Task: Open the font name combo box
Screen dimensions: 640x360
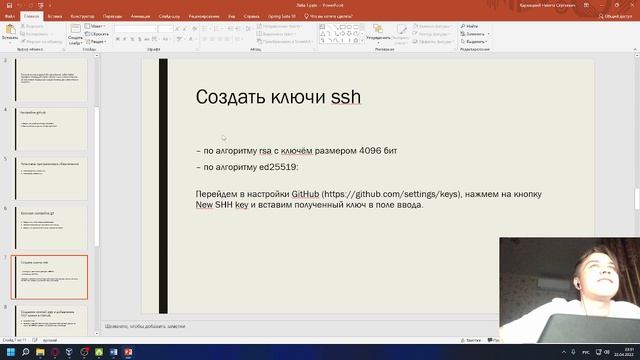Action: (136, 29)
